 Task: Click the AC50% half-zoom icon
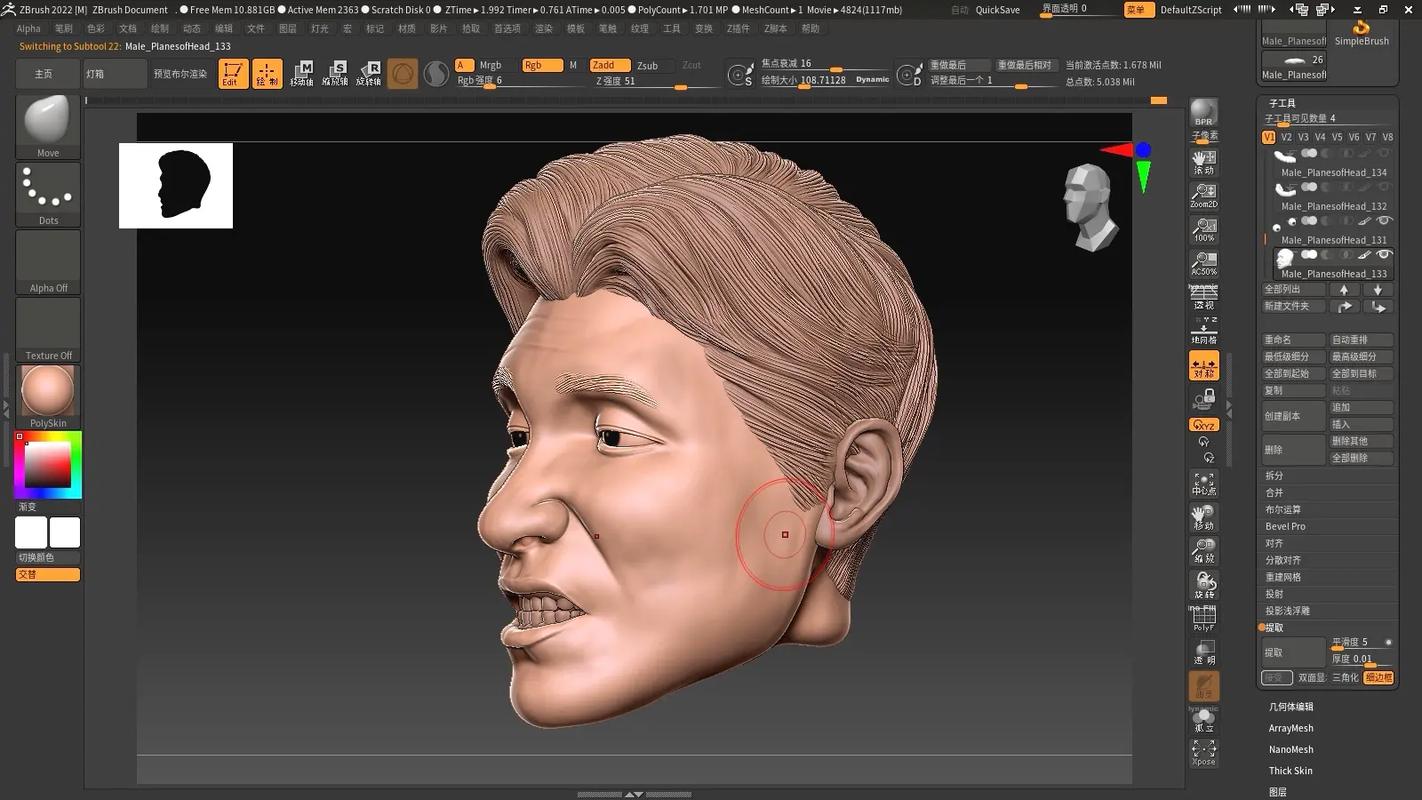click(x=1204, y=263)
